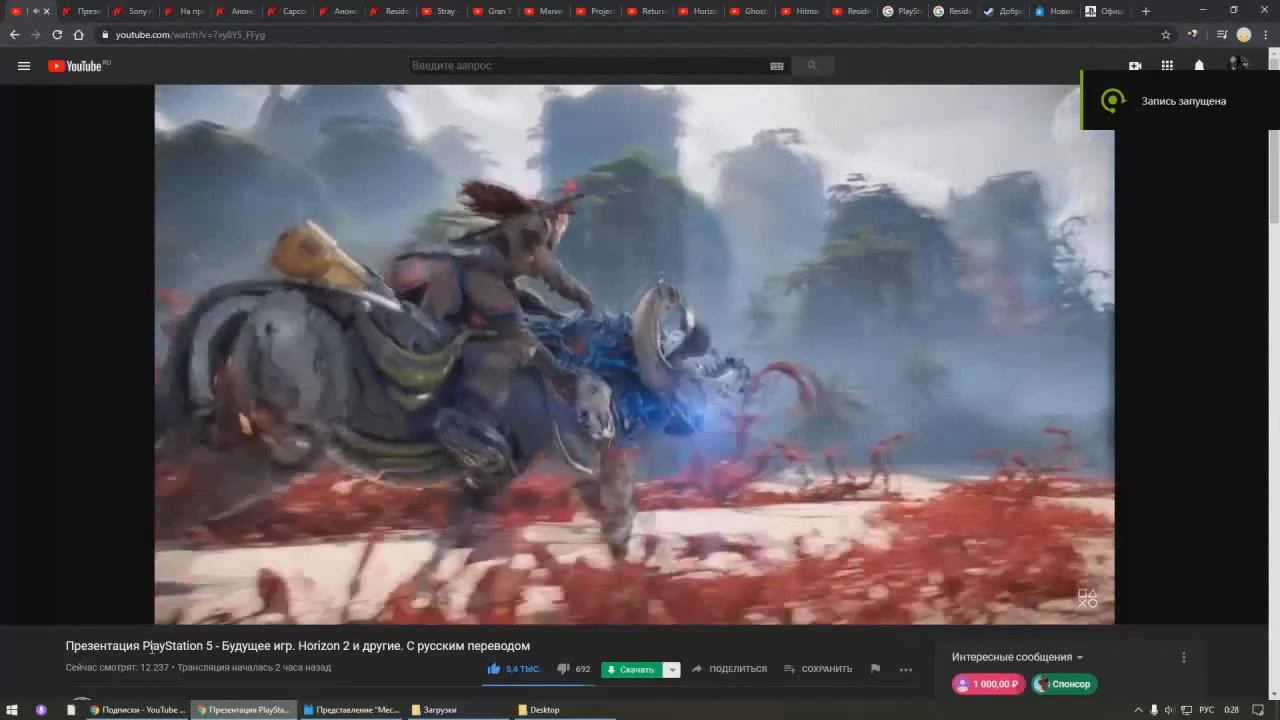Open the YouTube apps grid
The width and height of the screenshot is (1280, 720).
coord(1167,66)
